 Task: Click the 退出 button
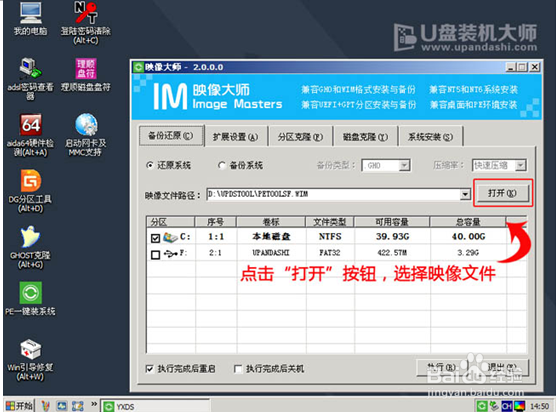tap(501, 368)
